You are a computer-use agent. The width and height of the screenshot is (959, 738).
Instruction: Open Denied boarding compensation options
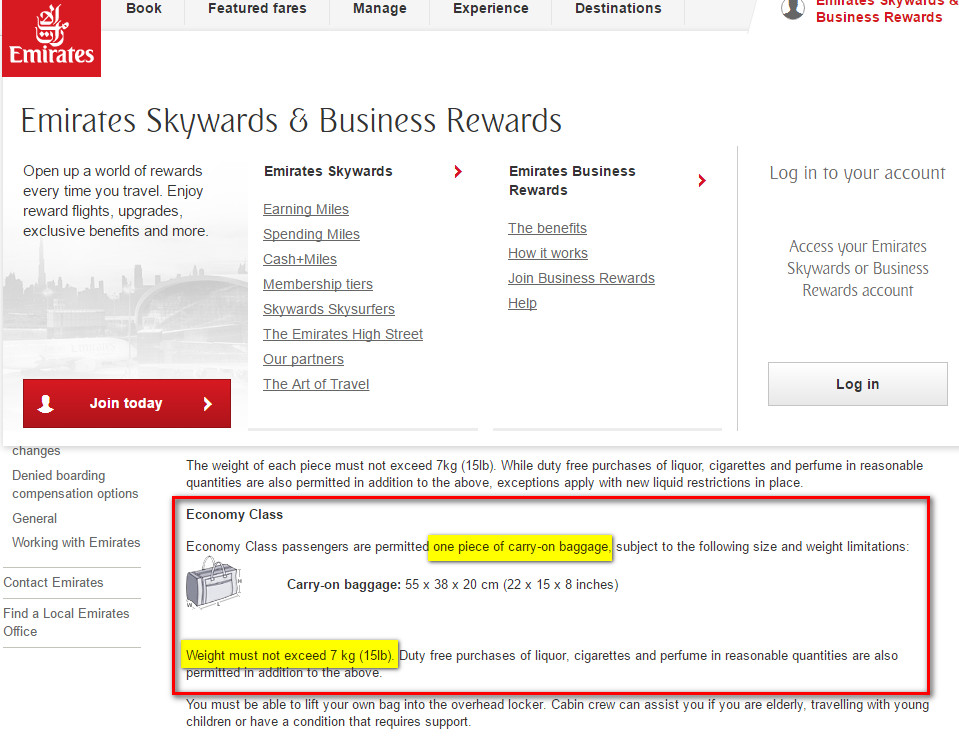(x=75, y=484)
